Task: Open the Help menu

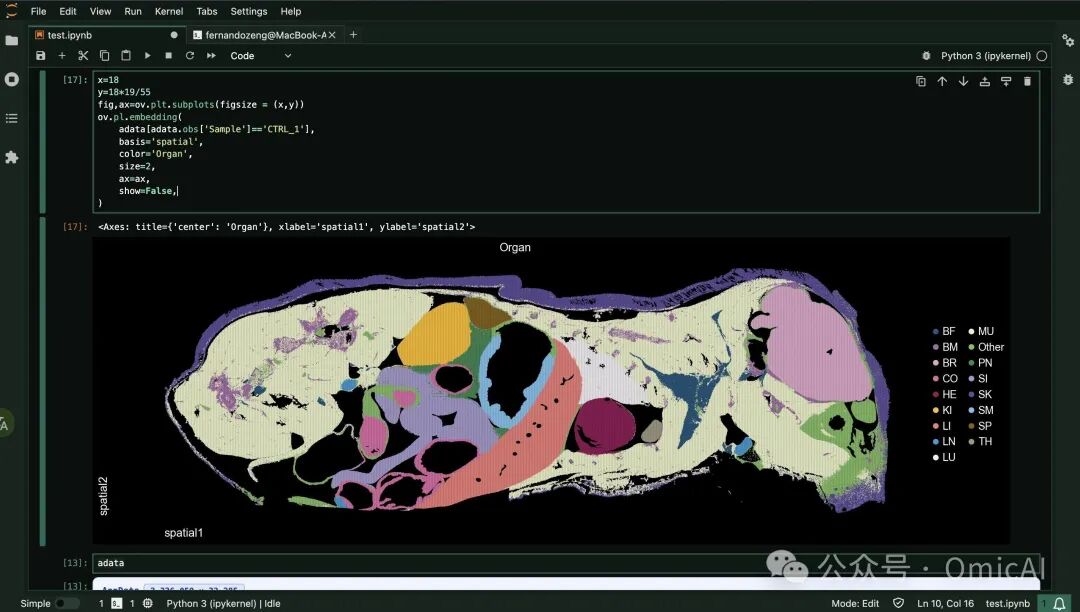Action: 291,11
